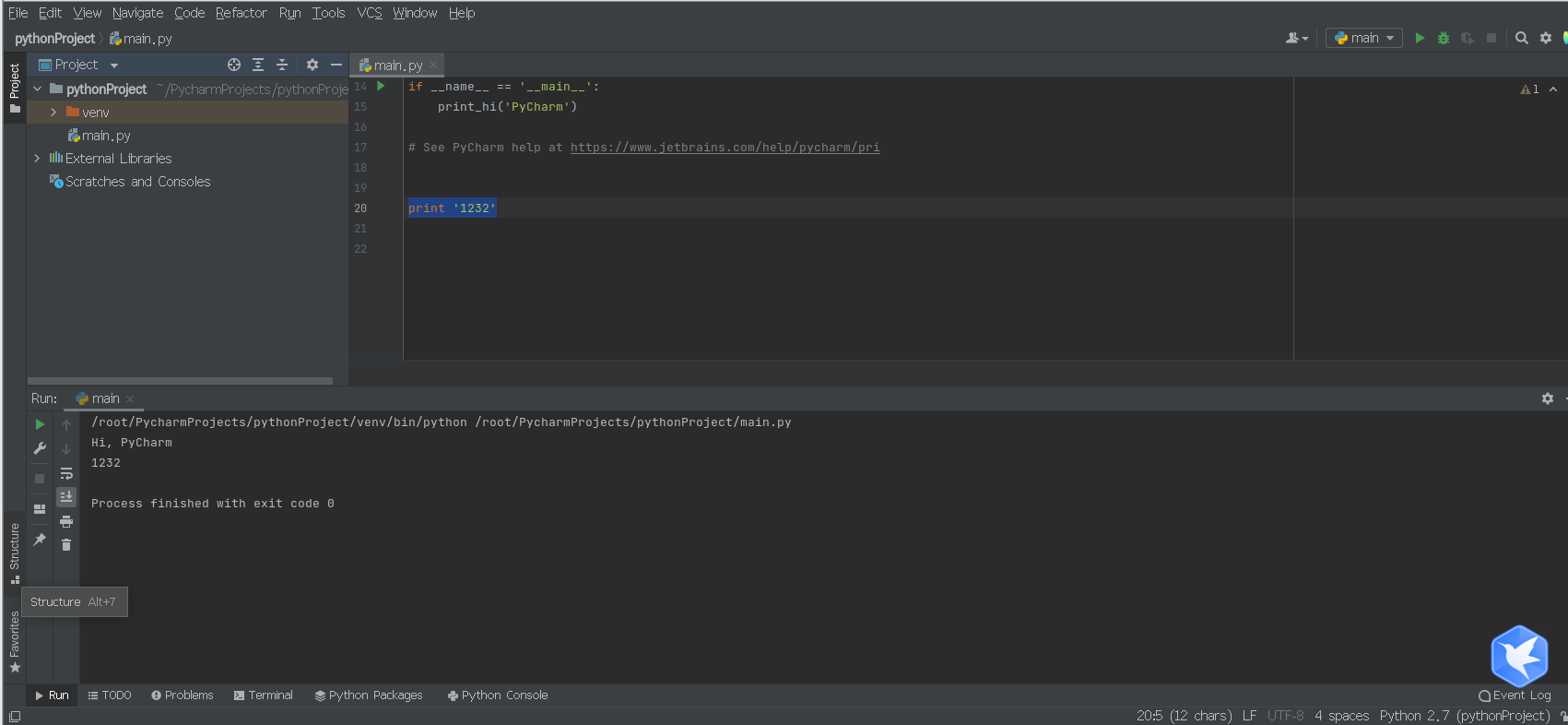Restore layout in the Run panel
1568x725 pixels.
[x=40, y=509]
